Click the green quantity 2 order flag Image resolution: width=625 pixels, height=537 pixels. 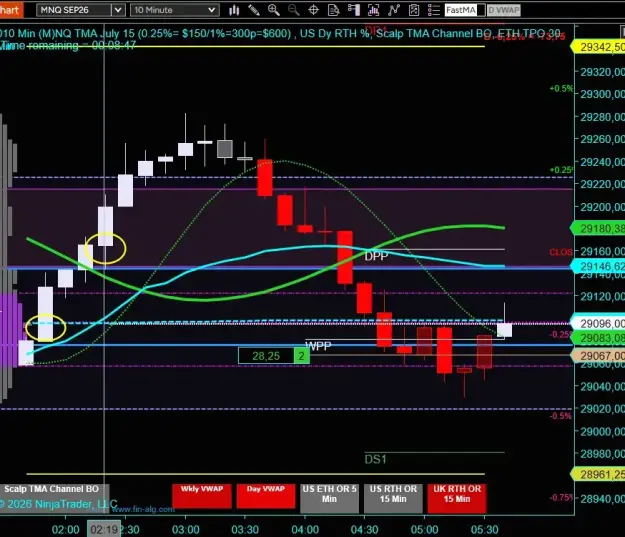coord(302,356)
